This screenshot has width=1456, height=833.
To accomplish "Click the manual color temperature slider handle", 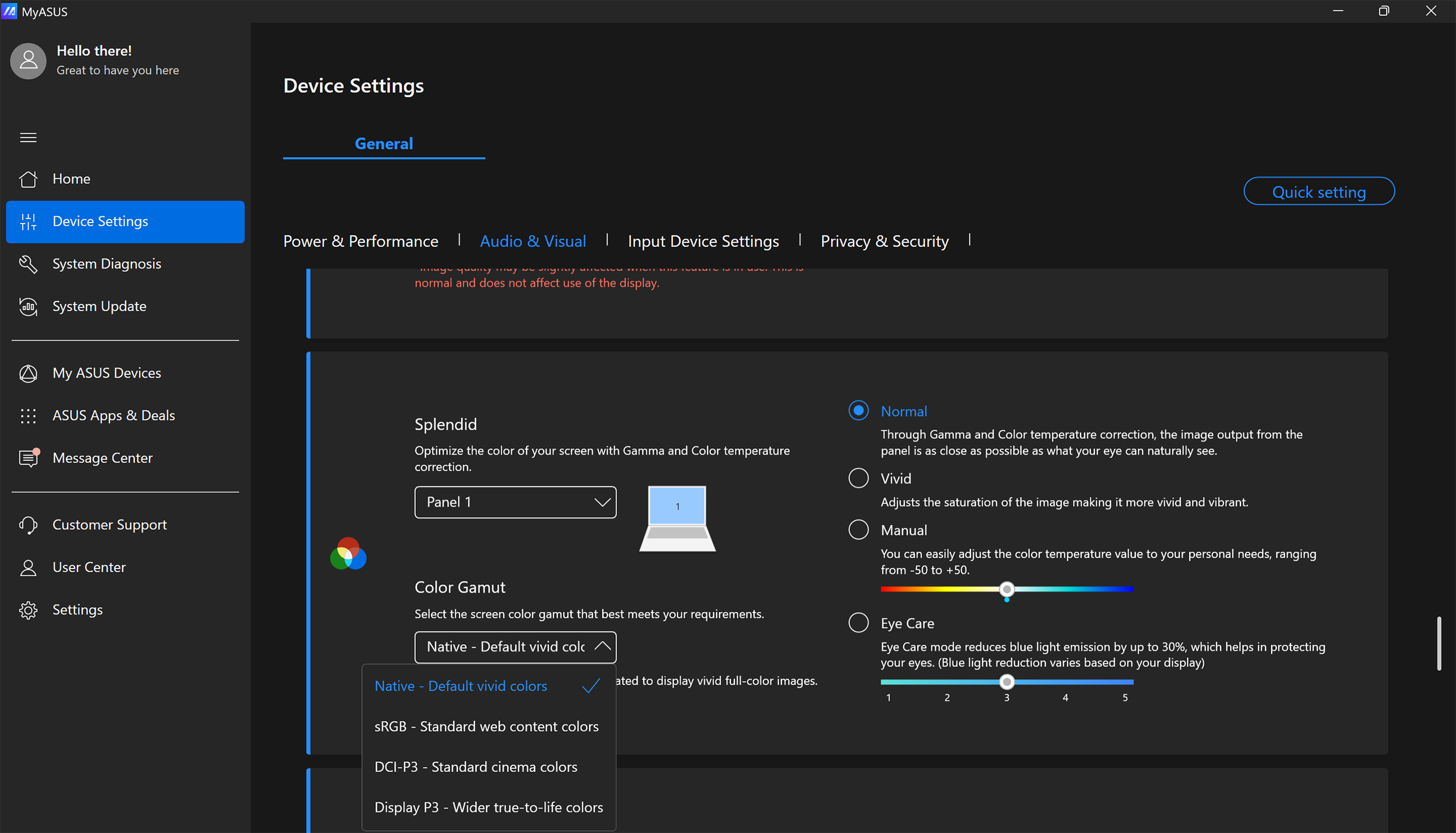I will coord(1007,589).
